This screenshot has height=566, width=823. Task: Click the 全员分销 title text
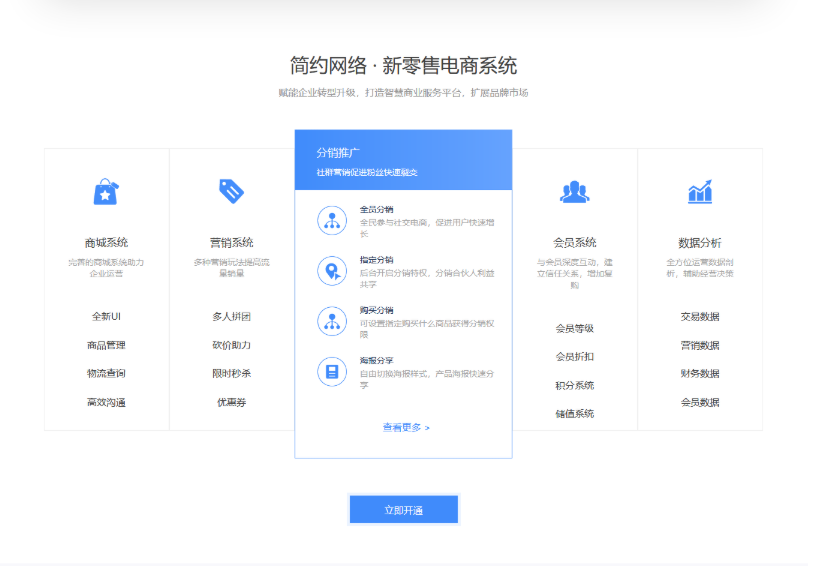coord(376,209)
